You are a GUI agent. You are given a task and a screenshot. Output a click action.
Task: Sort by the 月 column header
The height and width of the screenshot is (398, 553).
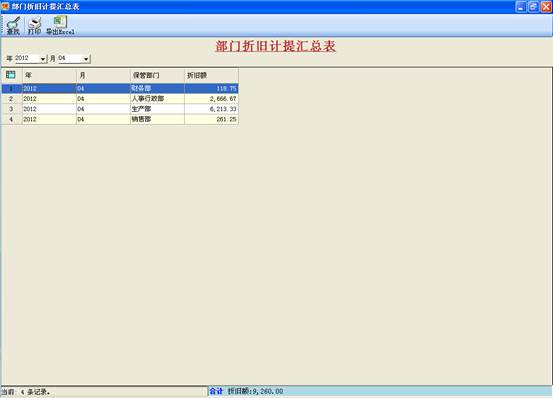pyautogui.click(x=103, y=75)
